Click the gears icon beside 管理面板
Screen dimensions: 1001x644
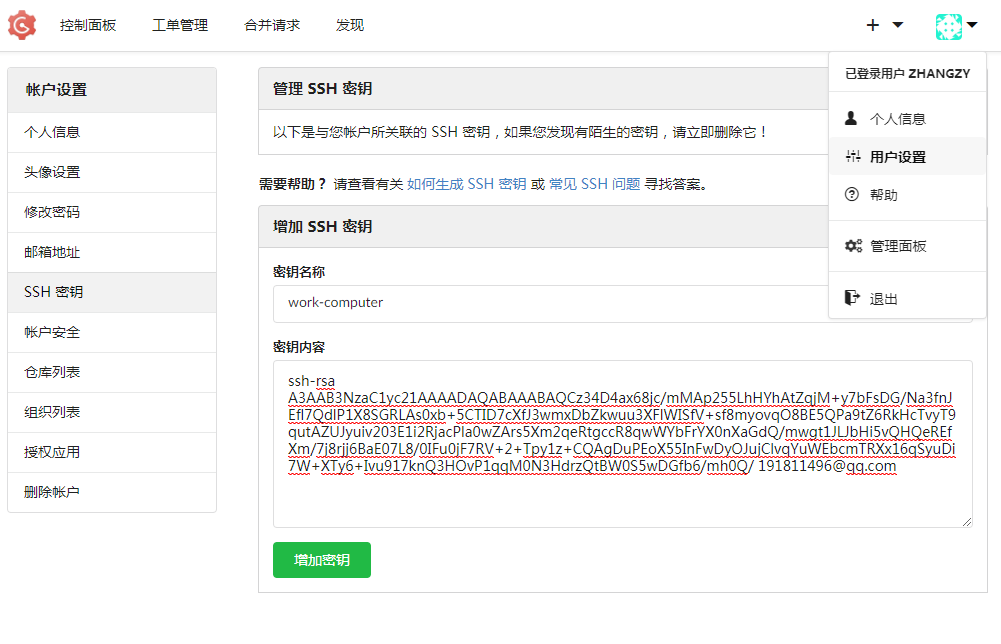click(x=853, y=246)
